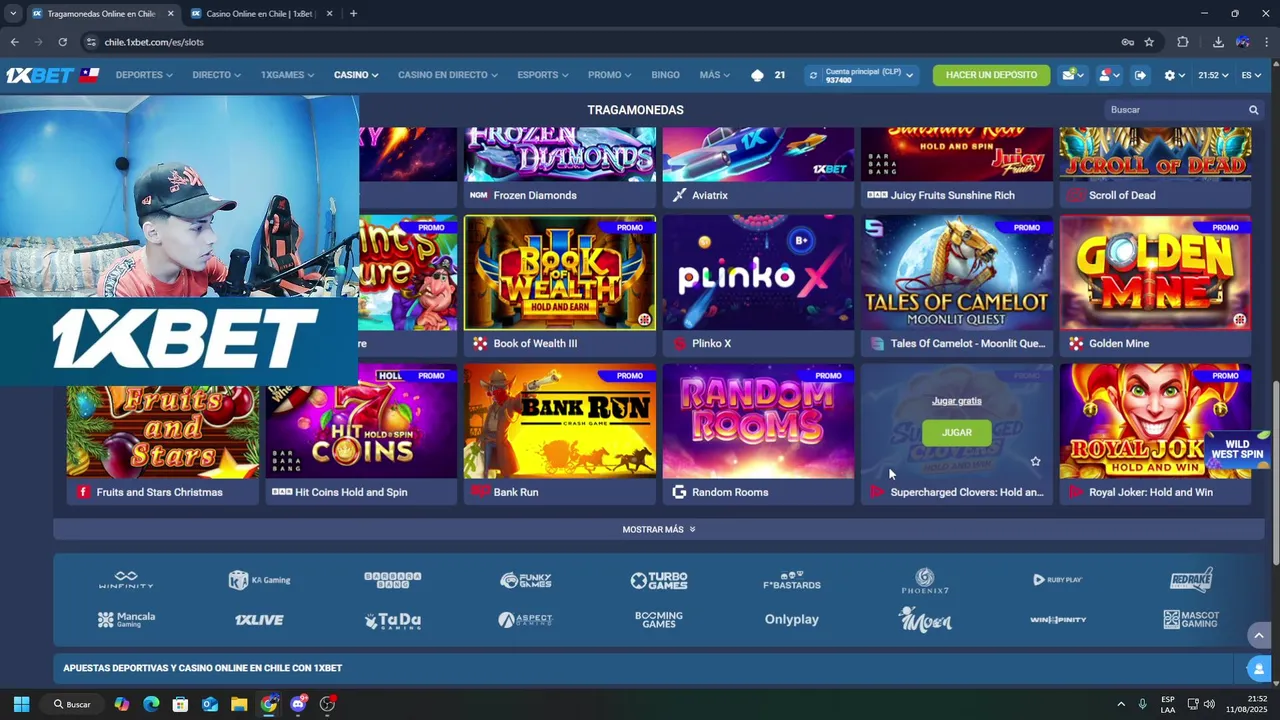The width and height of the screenshot is (1280, 720).
Task: Open Golden Mine game thumbnail
Action: [x=1155, y=273]
